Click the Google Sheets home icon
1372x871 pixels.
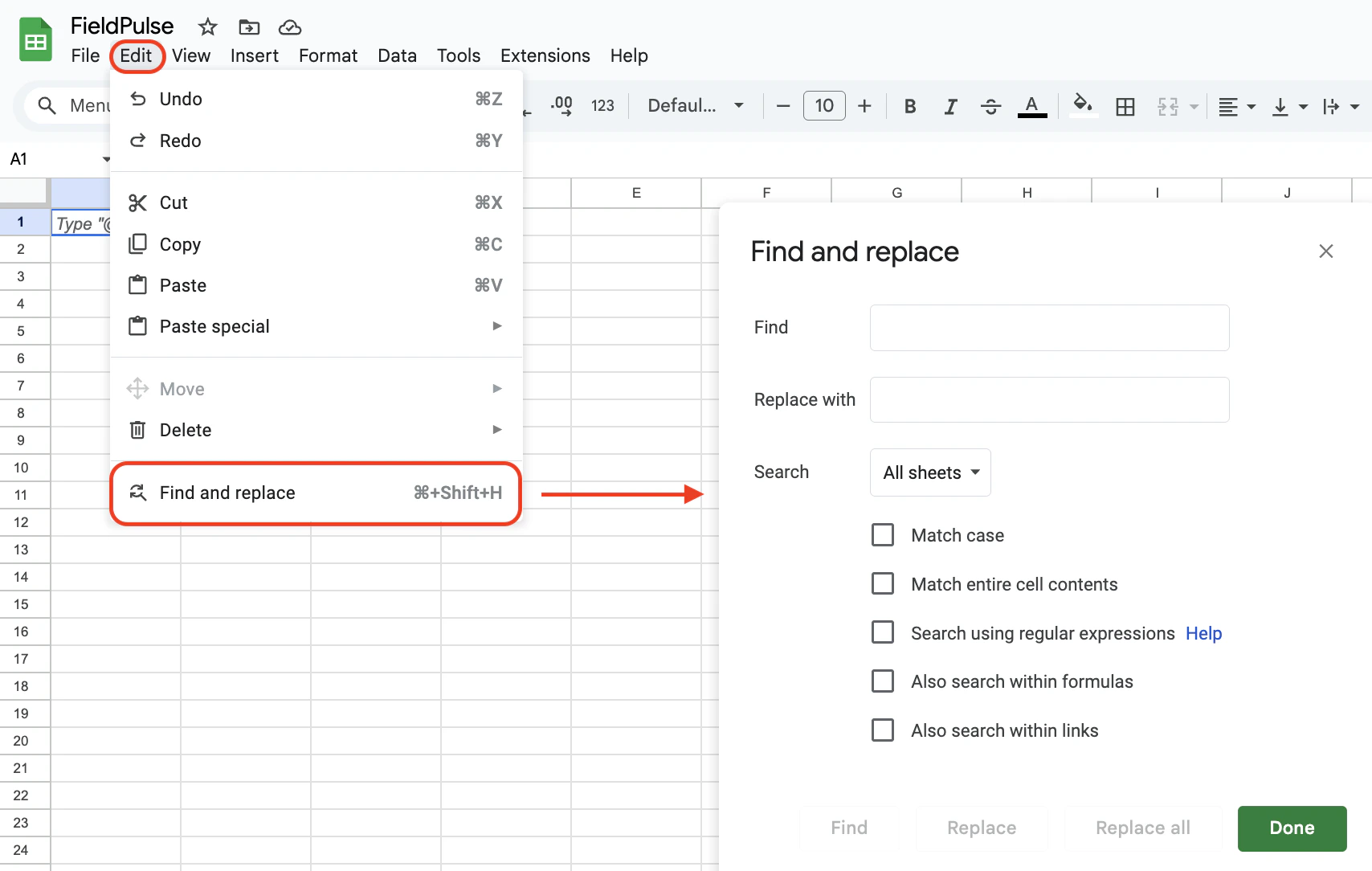click(x=35, y=40)
